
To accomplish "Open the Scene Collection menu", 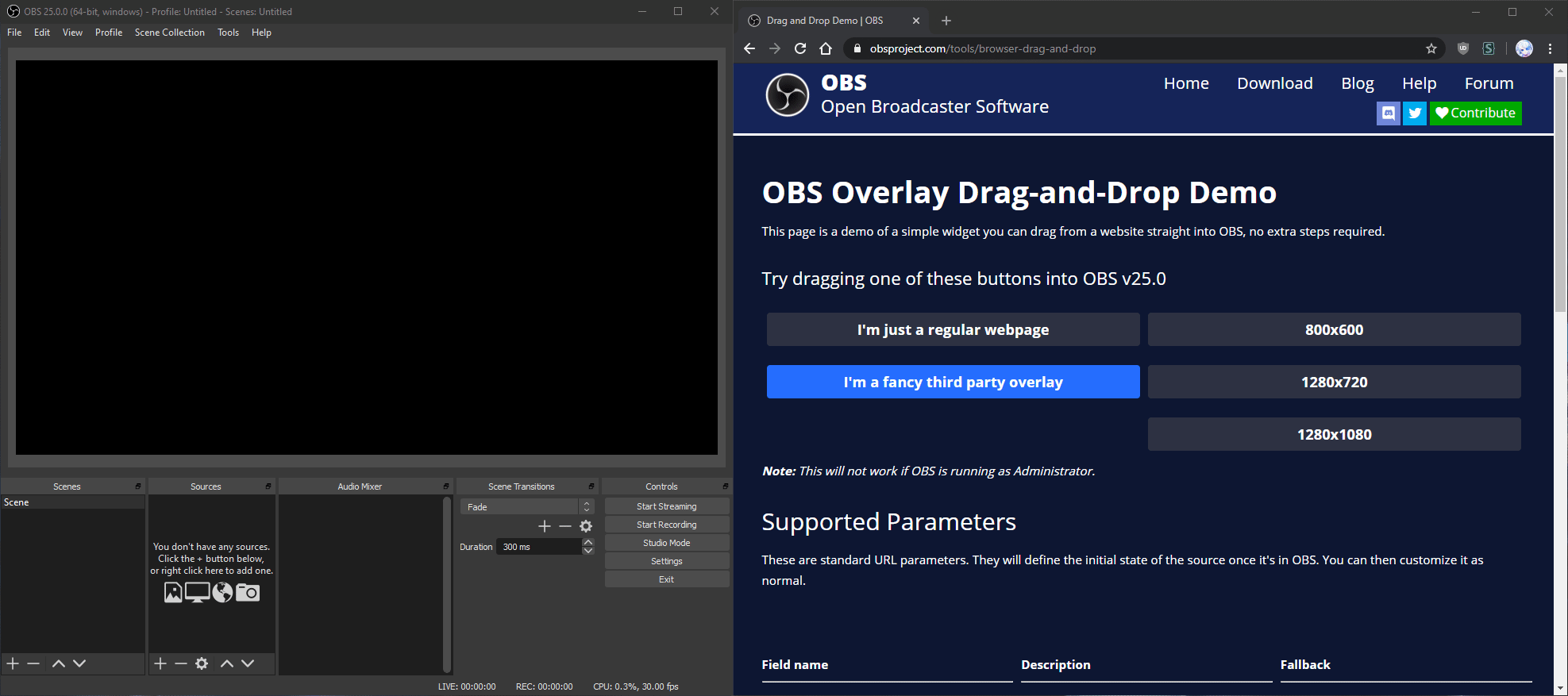I will pyautogui.click(x=170, y=33).
